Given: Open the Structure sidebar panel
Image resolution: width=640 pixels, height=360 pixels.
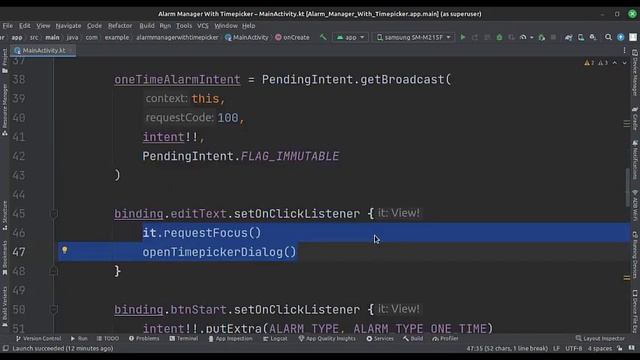Looking at the screenshot, I should (4, 215).
